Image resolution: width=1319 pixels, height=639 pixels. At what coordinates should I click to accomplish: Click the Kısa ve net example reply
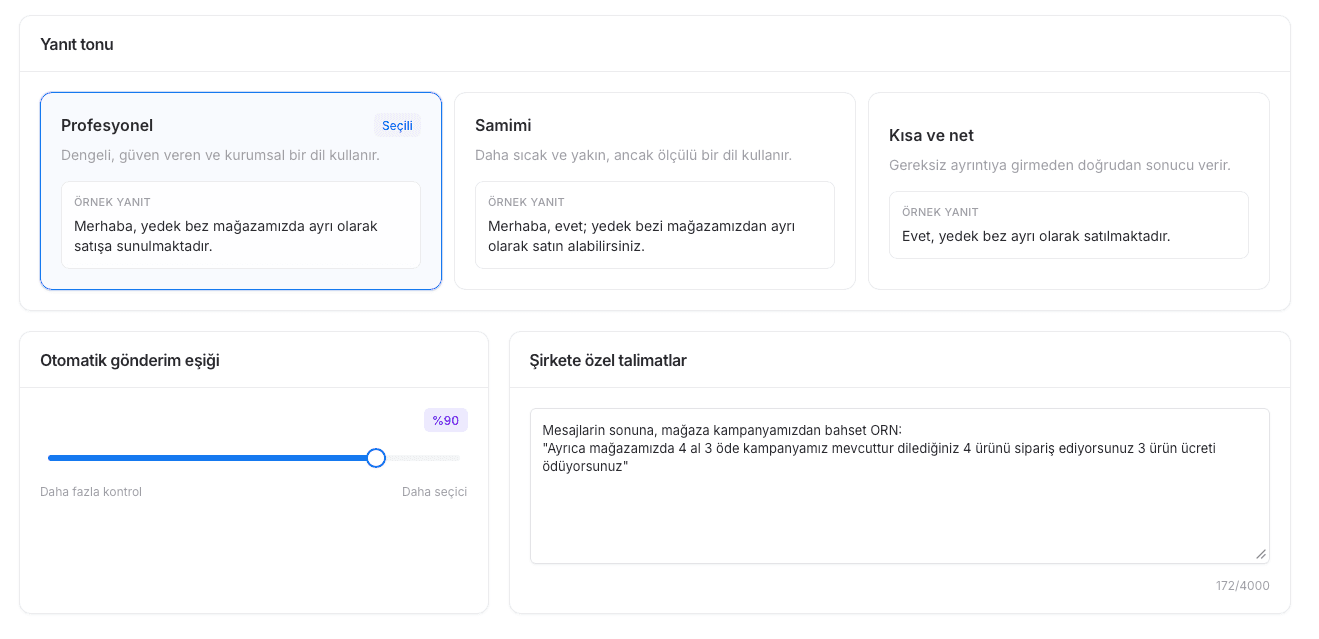(x=1069, y=225)
